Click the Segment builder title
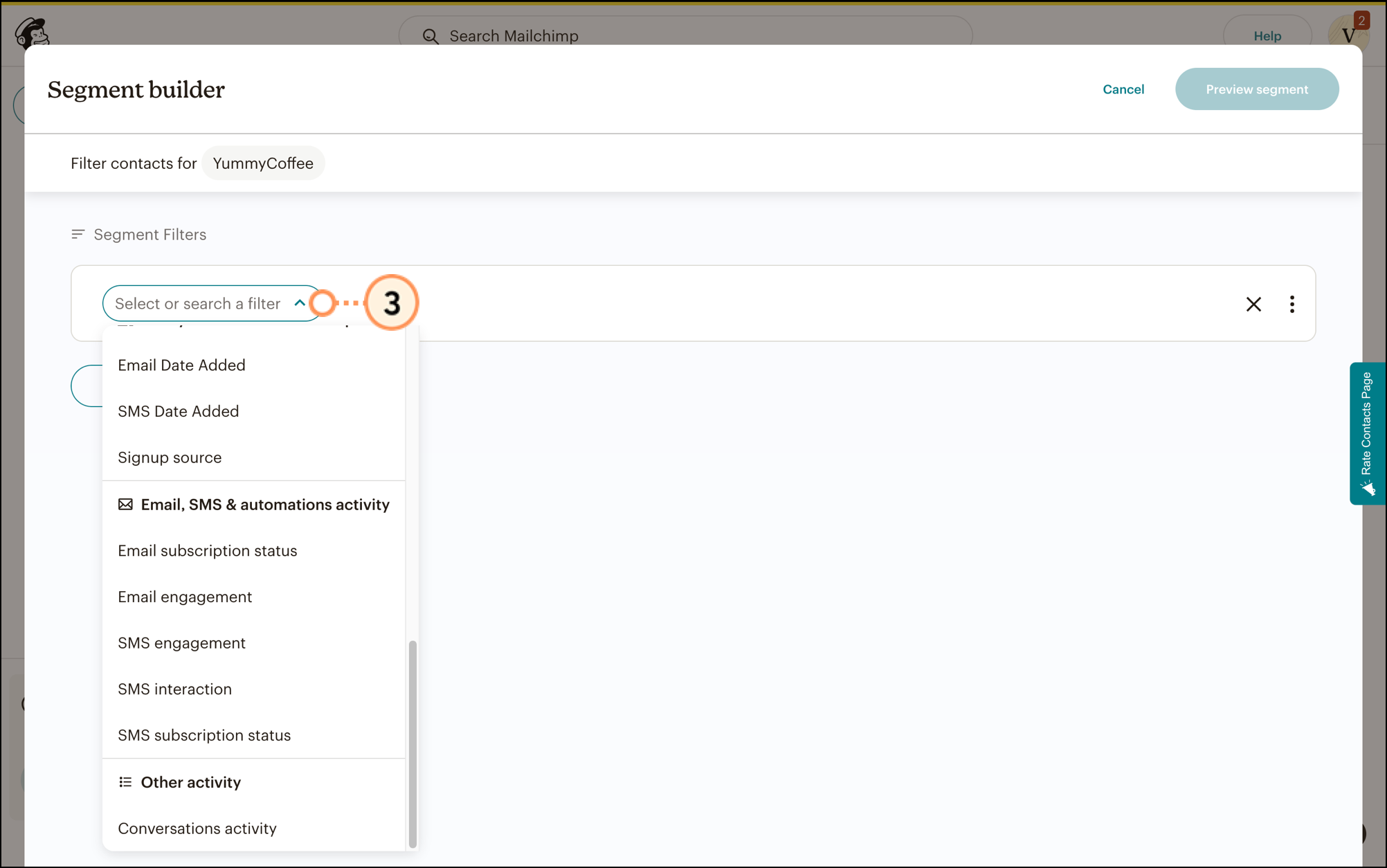The image size is (1387, 868). (x=136, y=89)
